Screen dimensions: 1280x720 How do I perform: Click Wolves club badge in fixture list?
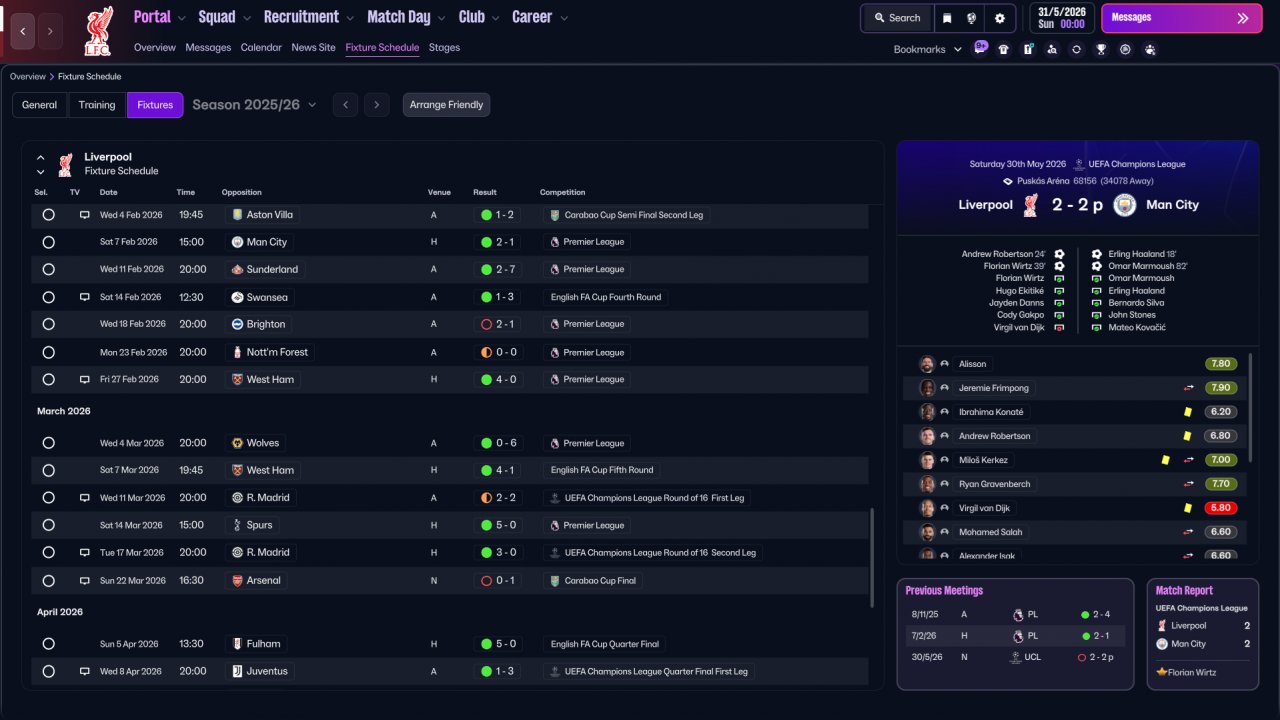237,443
